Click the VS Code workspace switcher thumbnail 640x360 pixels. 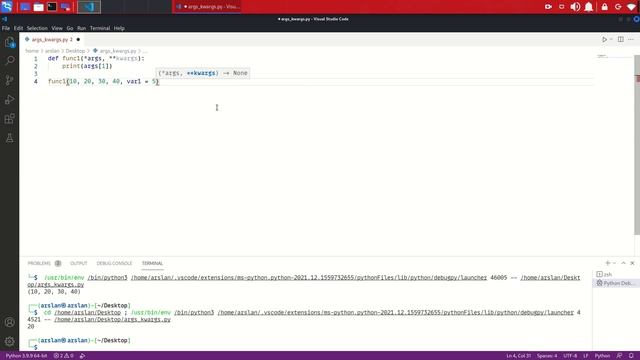click(x=89, y=7)
